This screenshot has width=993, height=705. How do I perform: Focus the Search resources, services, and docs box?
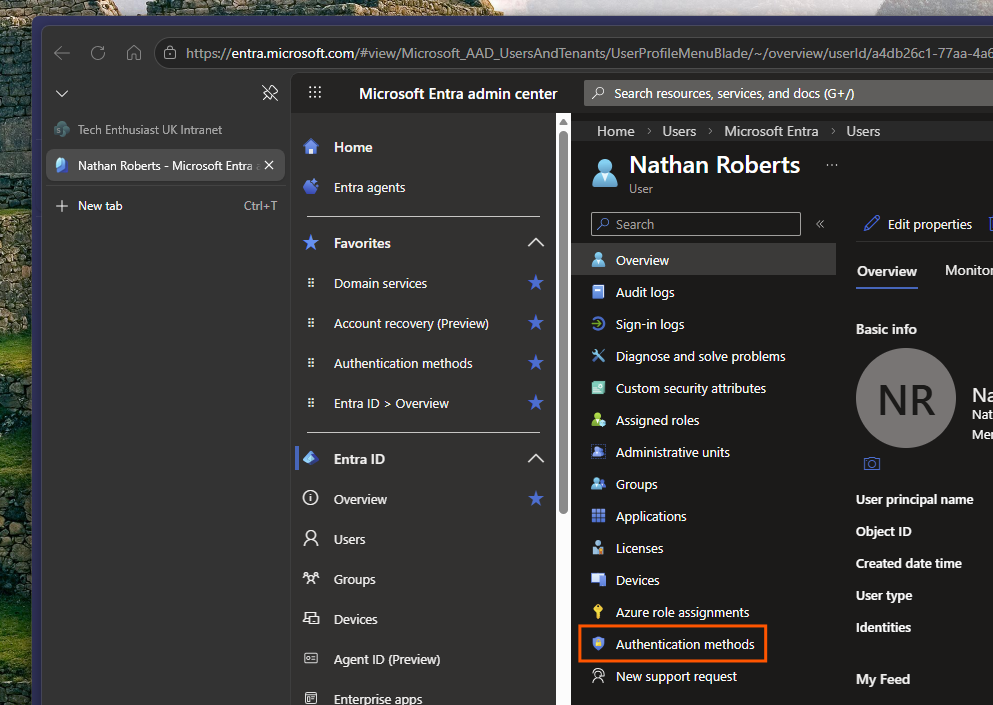pos(788,94)
